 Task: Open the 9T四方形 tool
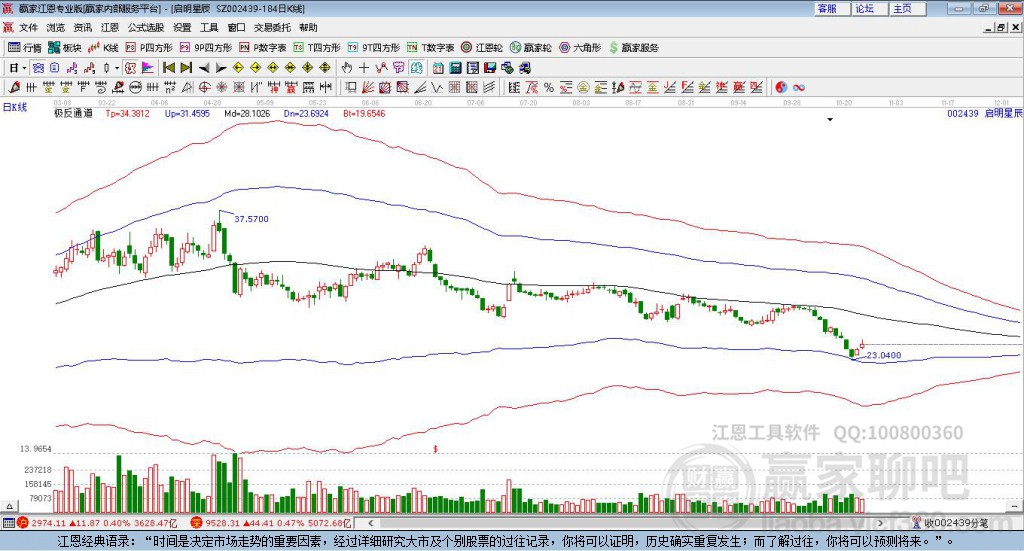pyautogui.click(x=373, y=48)
